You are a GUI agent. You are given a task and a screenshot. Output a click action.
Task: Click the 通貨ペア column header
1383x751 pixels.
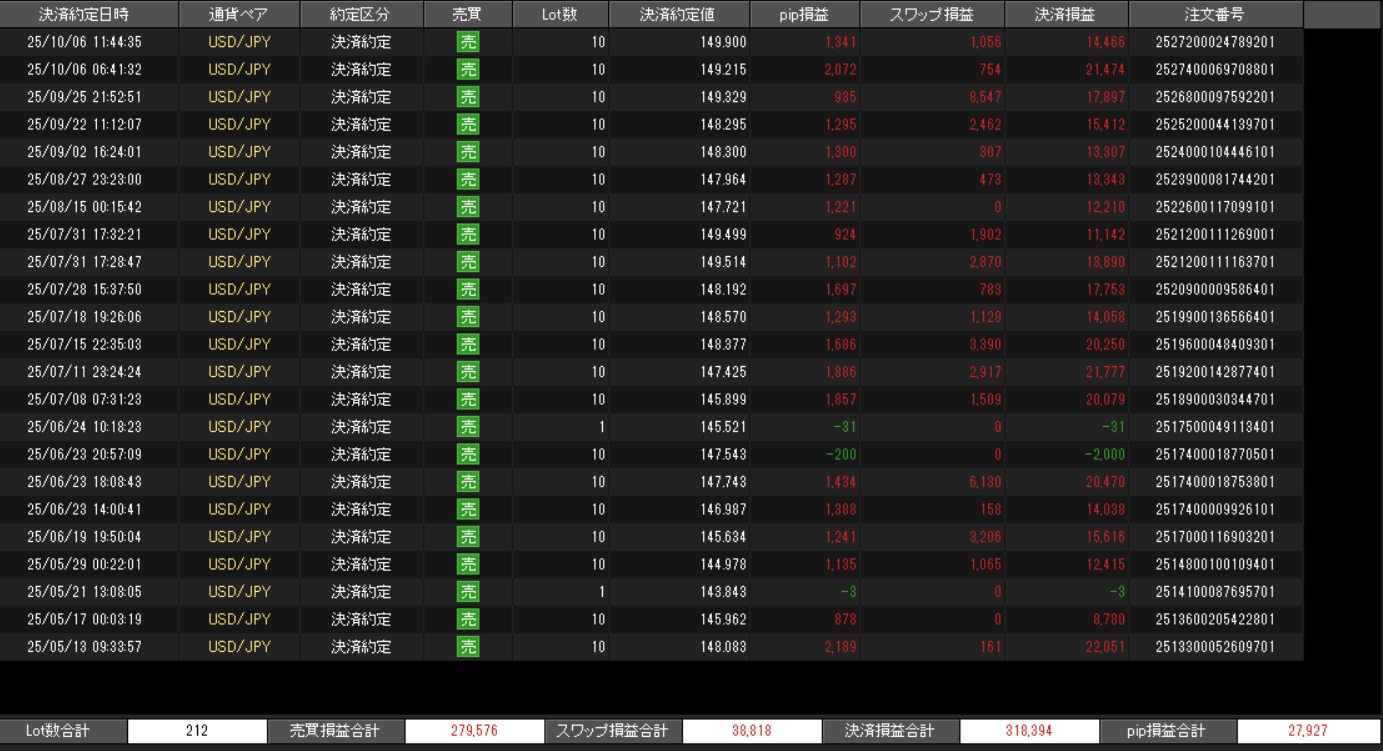pyautogui.click(x=239, y=15)
